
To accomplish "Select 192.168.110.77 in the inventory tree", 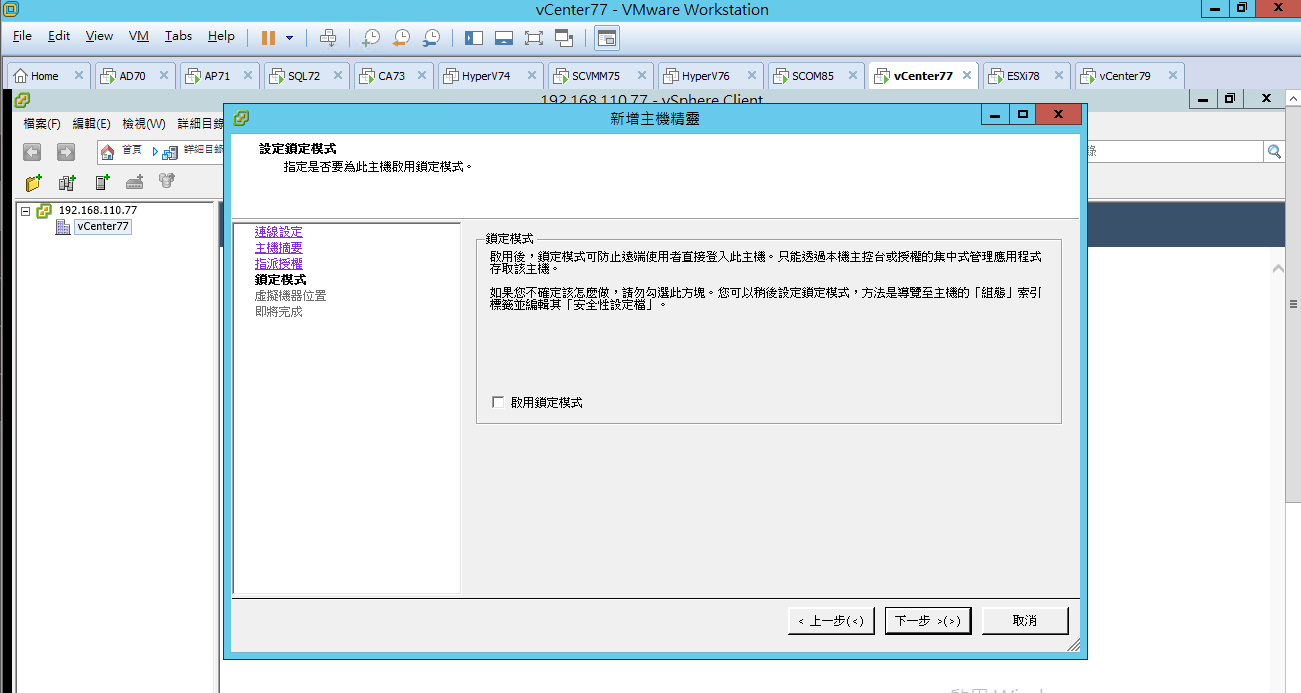I will 98,211.
